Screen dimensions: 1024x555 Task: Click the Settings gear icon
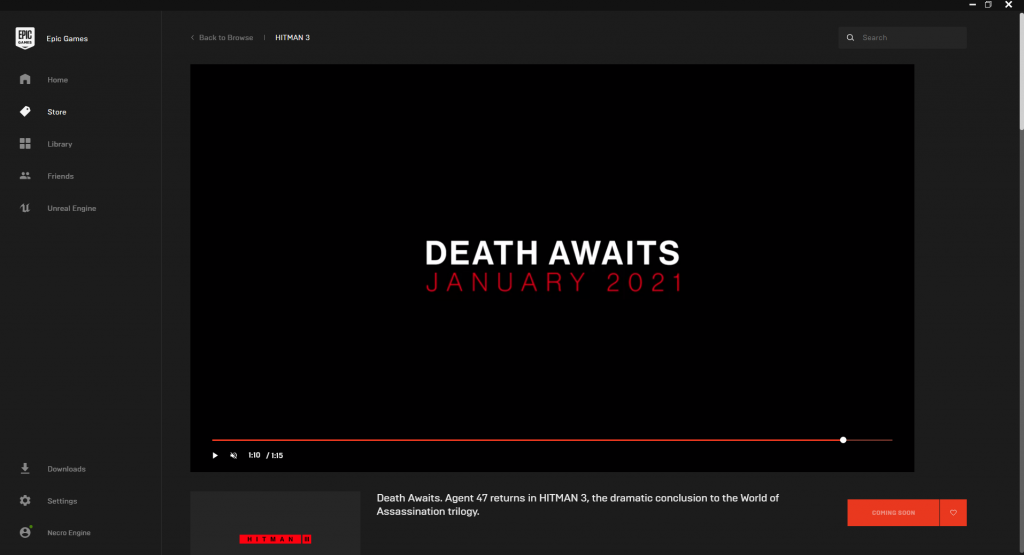click(x=25, y=501)
